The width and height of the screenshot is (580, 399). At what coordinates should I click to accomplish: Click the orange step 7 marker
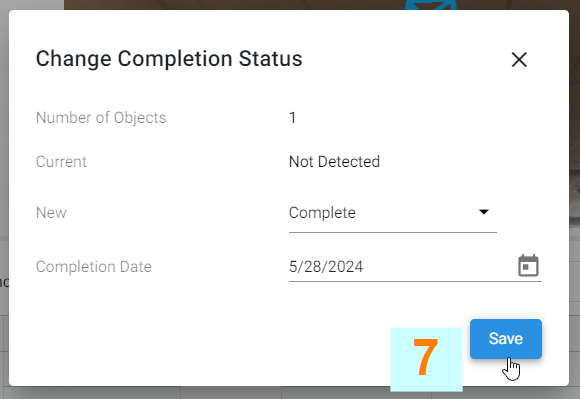[426, 359]
